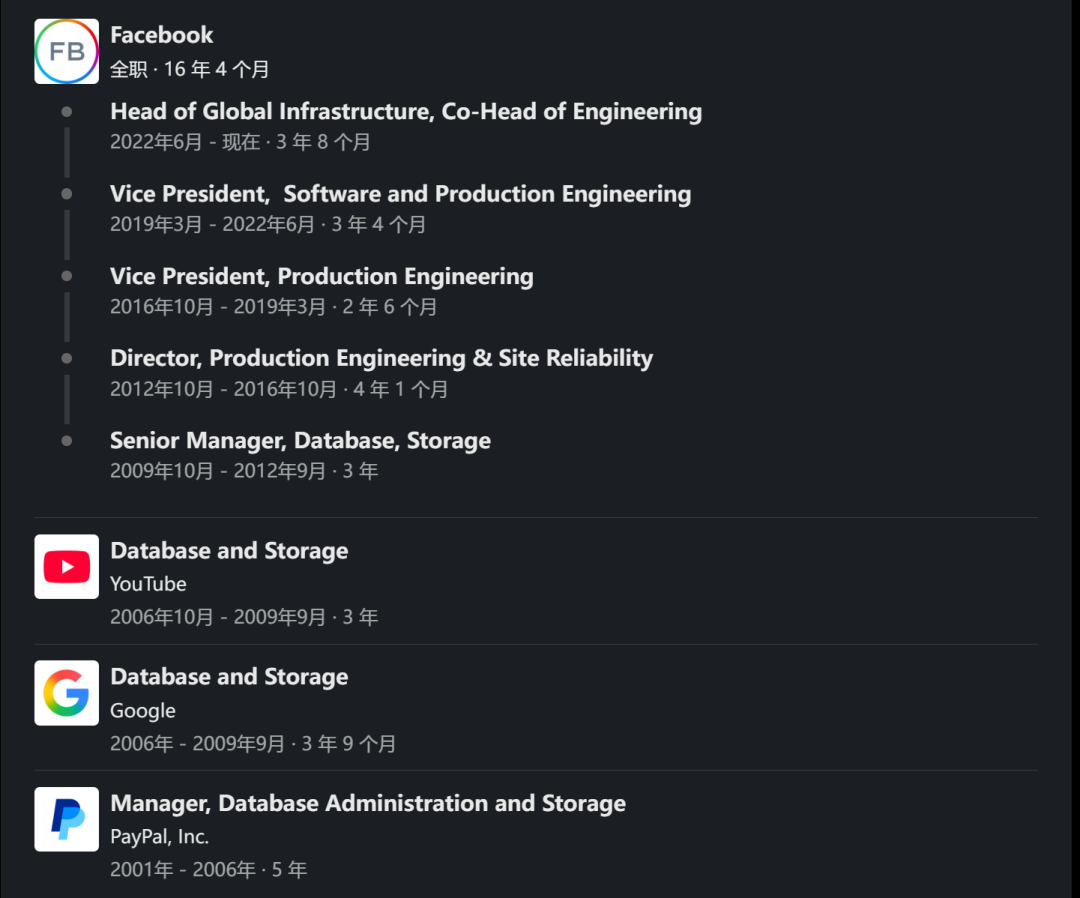Screen dimensions: 1080x898
Task: Open the YouTube company name text
Action: pos(148,584)
